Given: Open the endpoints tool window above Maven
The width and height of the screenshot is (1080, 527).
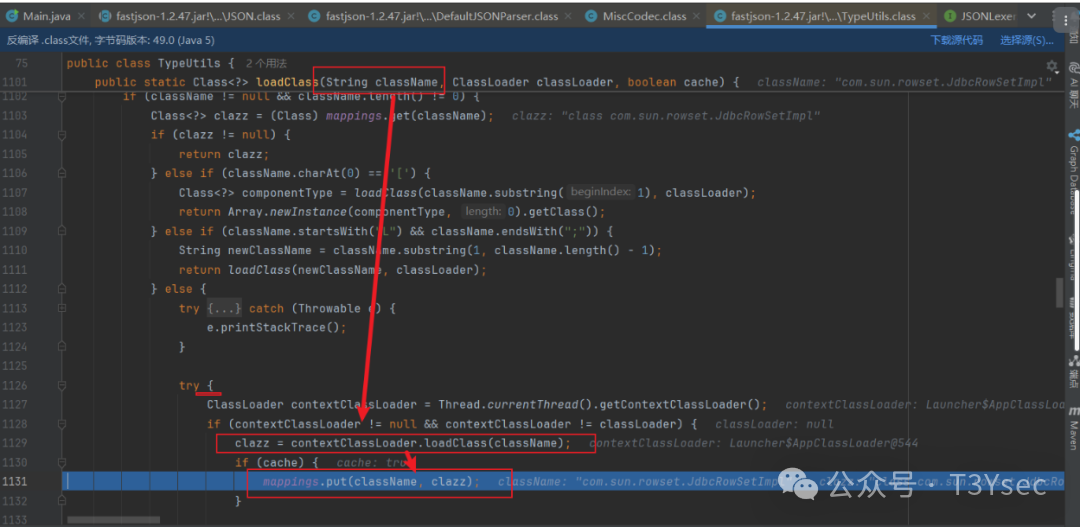Looking at the screenshot, I should (x=1072, y=370).
